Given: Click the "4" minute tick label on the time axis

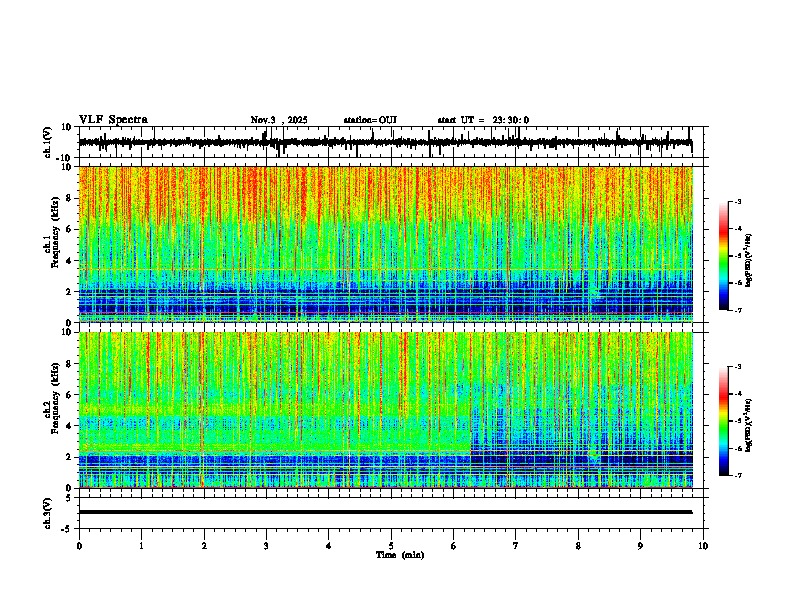Looking at the screenshot, I should coord(329,546).
